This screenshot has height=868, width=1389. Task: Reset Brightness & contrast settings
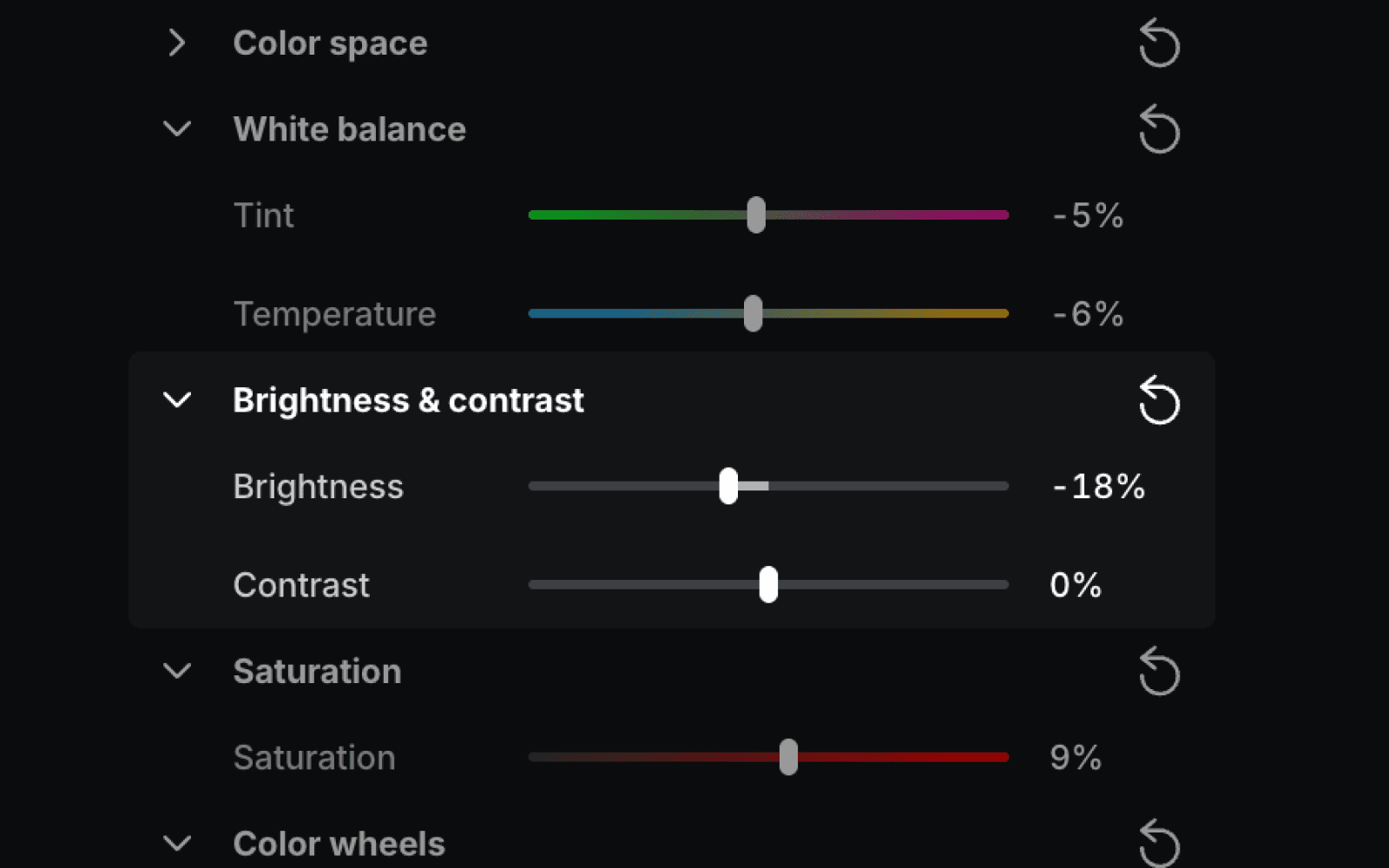1159,400
